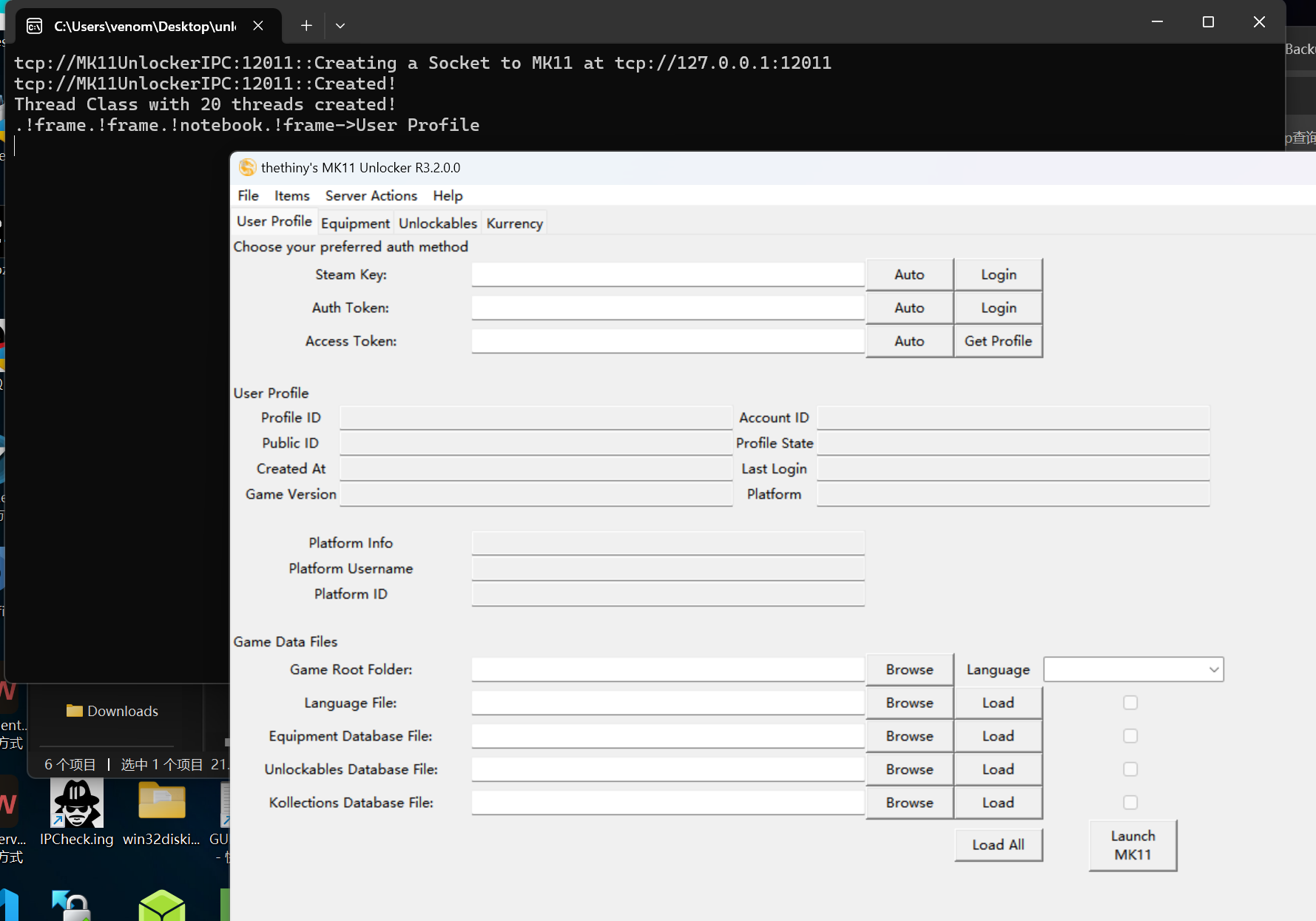Click the Downloads folder icon
Screen dimensions: 1316x921
(x=74, y=711)
